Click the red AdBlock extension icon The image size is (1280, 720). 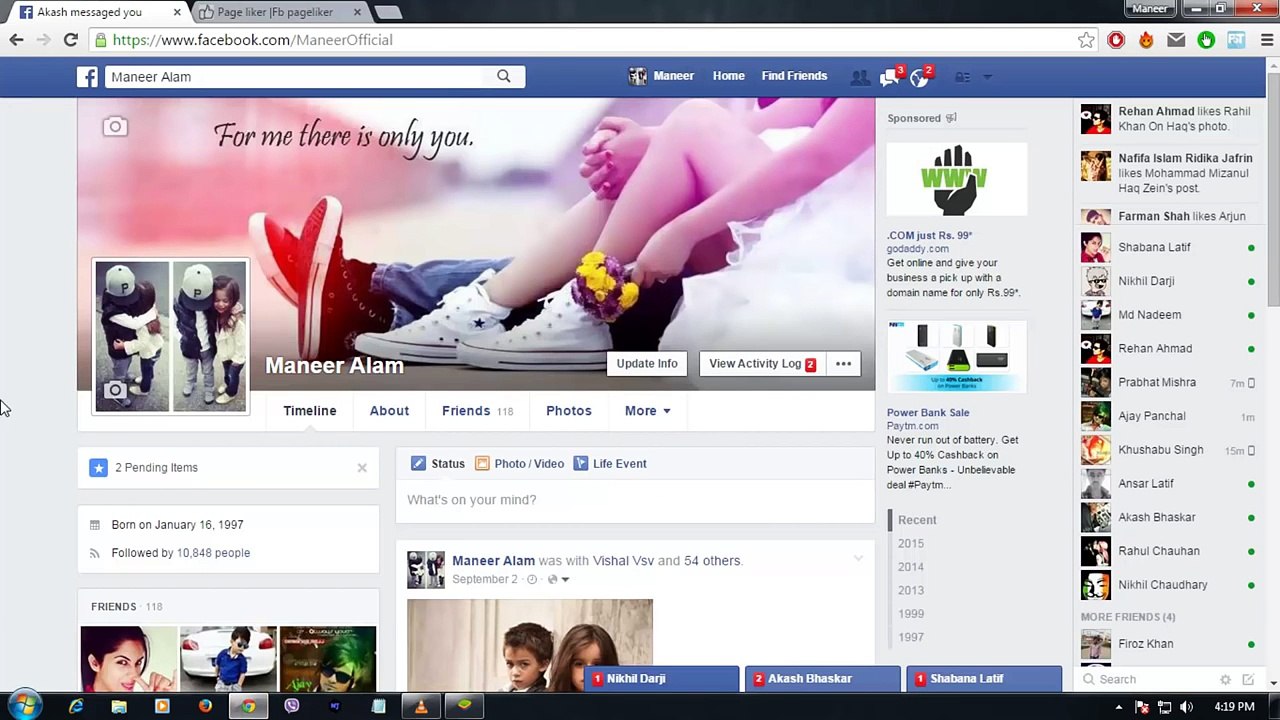tap(1116, 40)
